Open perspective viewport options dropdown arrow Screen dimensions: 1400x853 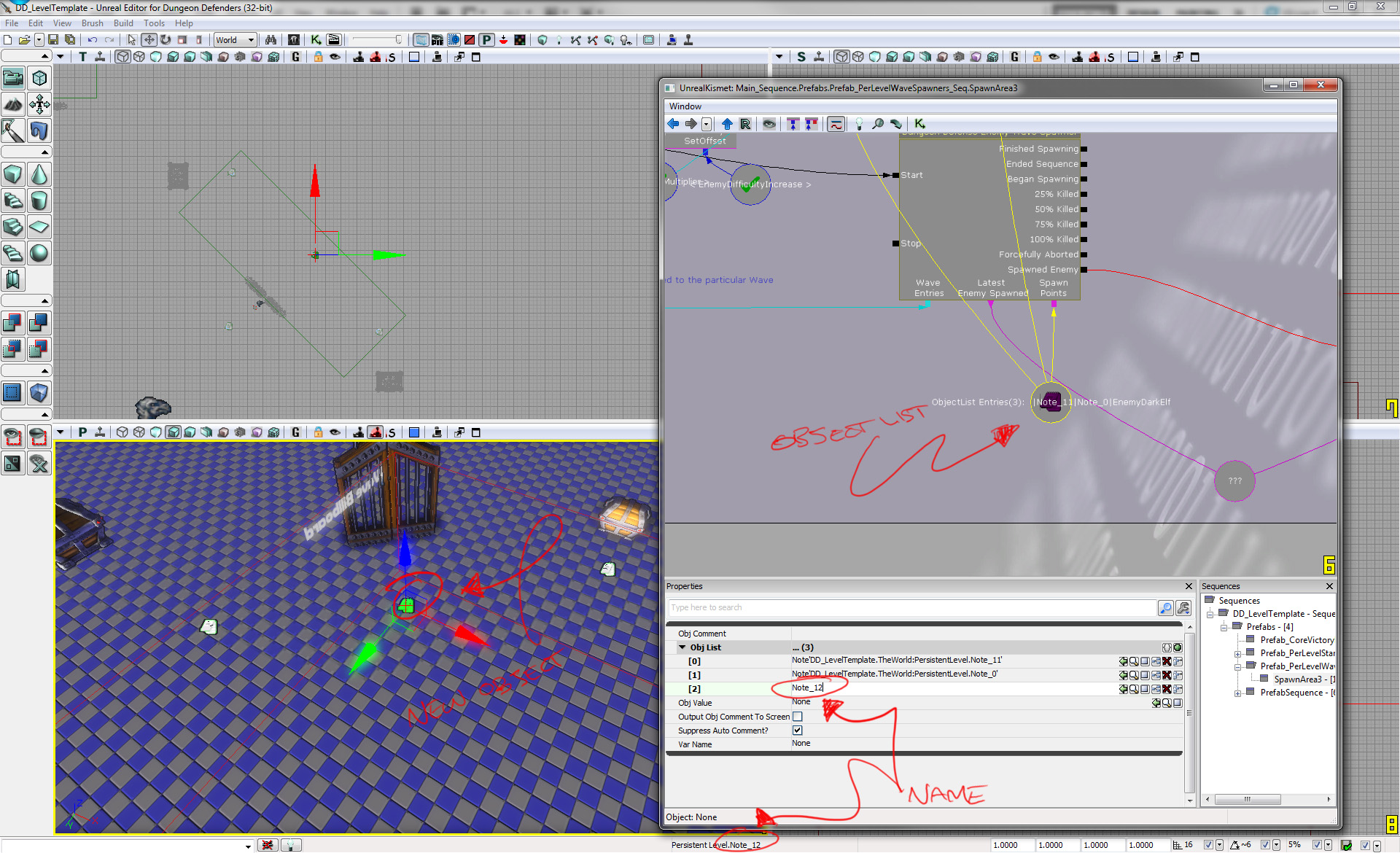pyautogui.click(x=61, y=432)
